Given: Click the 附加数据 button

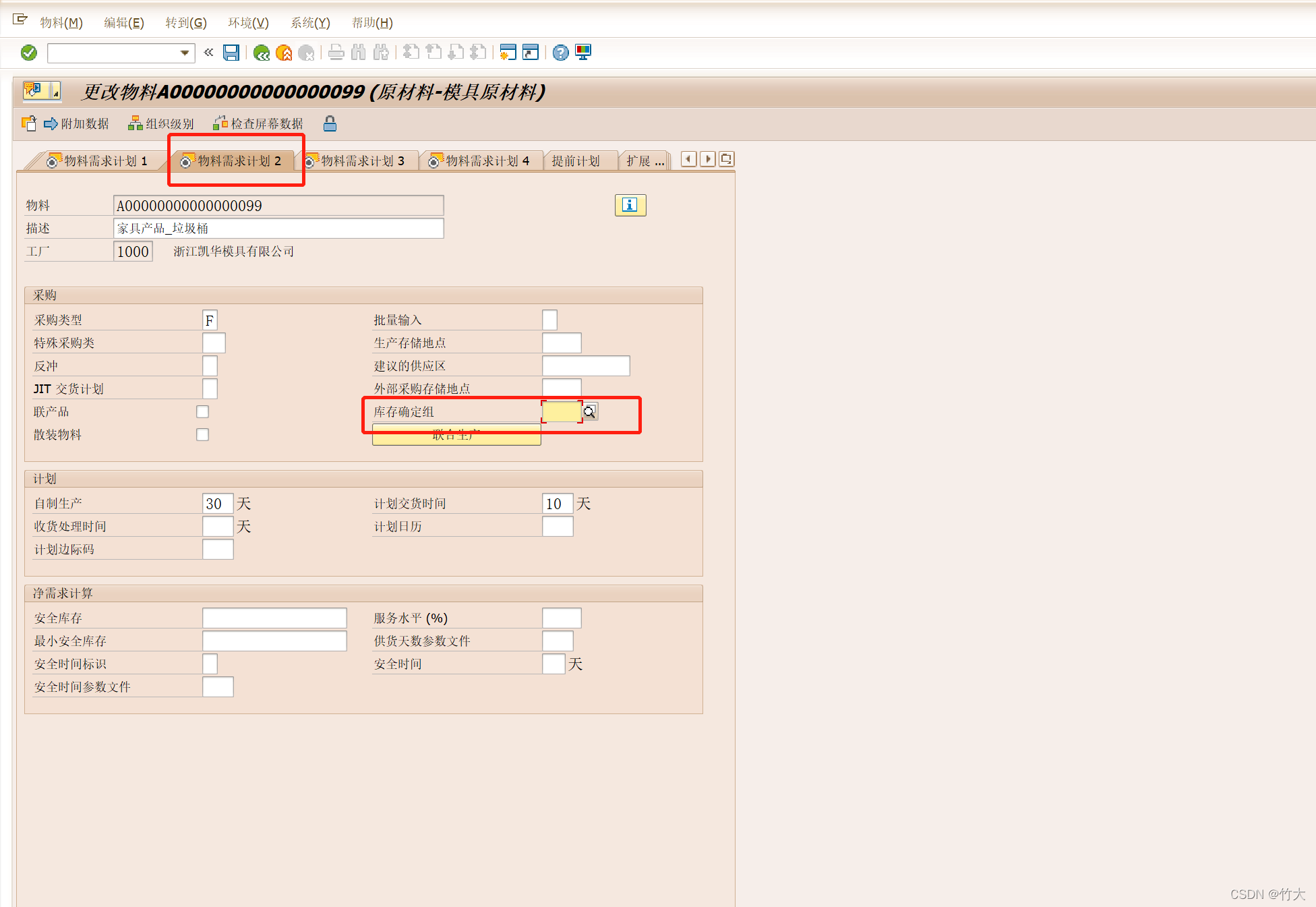Looking at the screenshot, I should [x=77, y=123].
